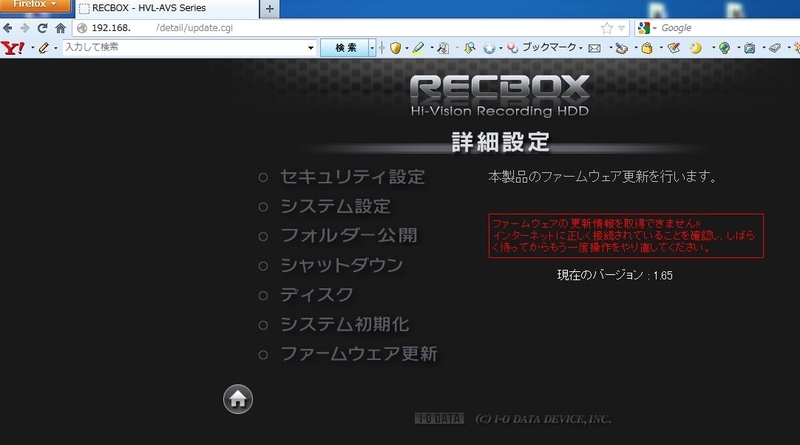Click the browser forward arrow

click(24, 28)
